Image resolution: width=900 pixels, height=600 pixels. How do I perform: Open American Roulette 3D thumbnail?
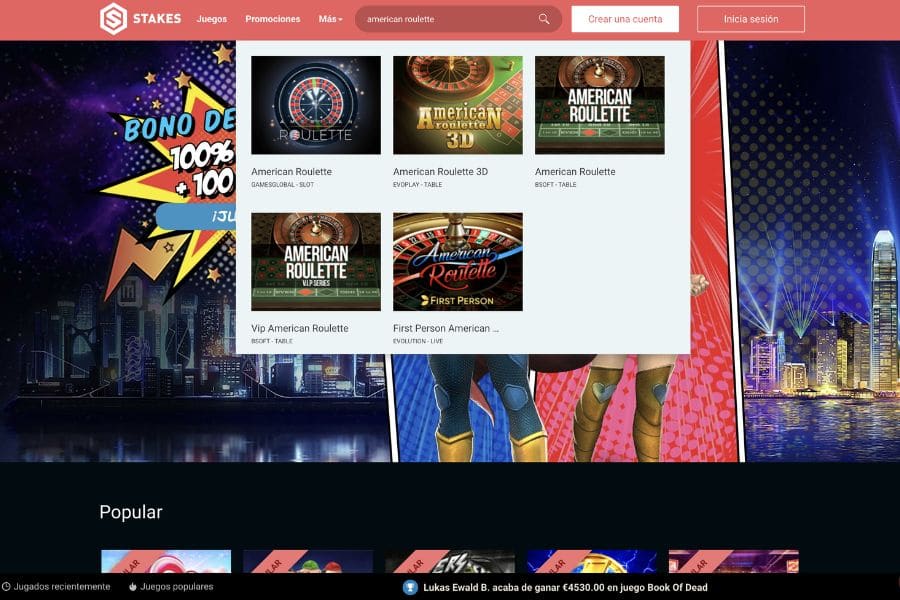pyautogui.click(x=458, y=105)
